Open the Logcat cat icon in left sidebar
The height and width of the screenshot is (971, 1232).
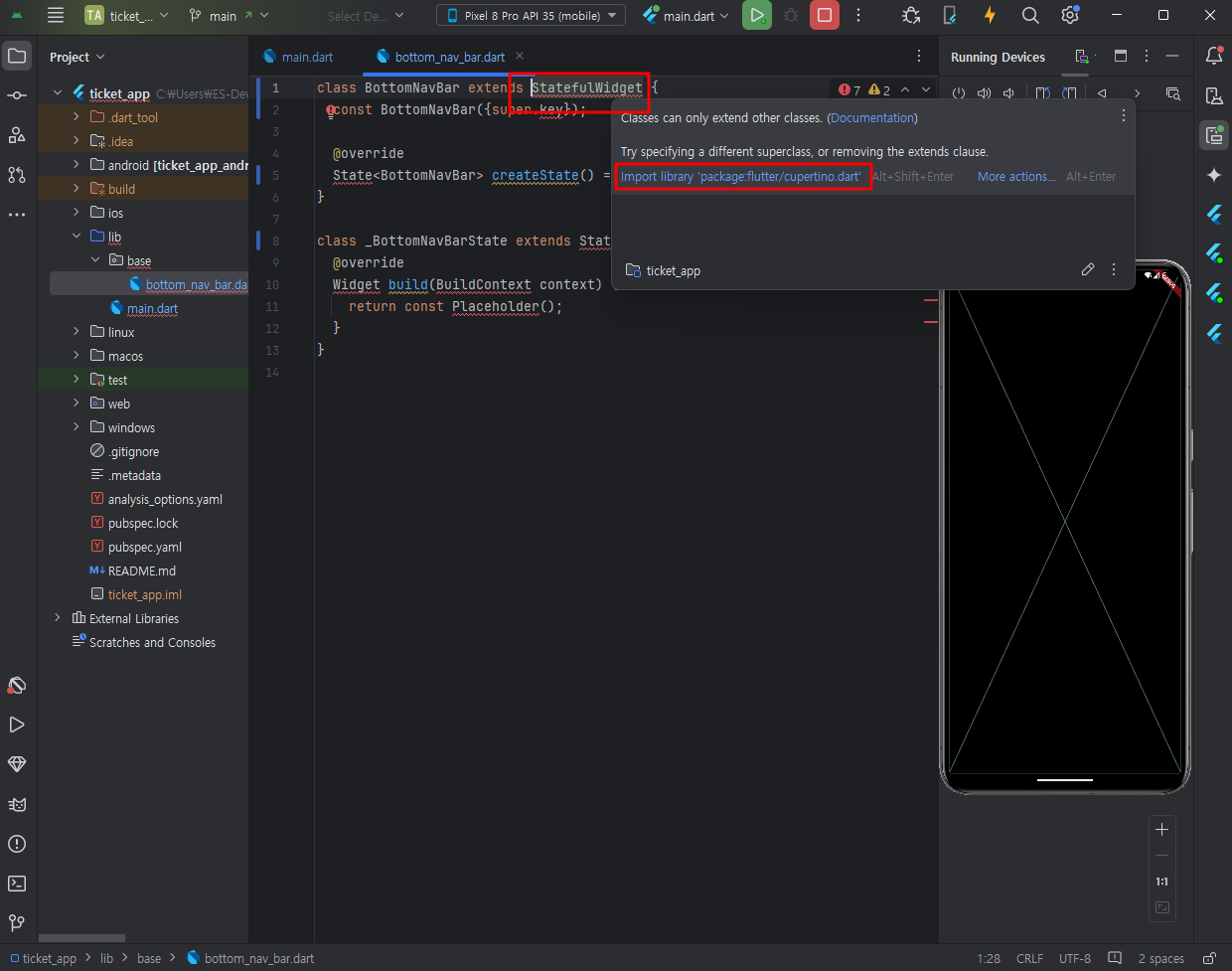(17, 804)
